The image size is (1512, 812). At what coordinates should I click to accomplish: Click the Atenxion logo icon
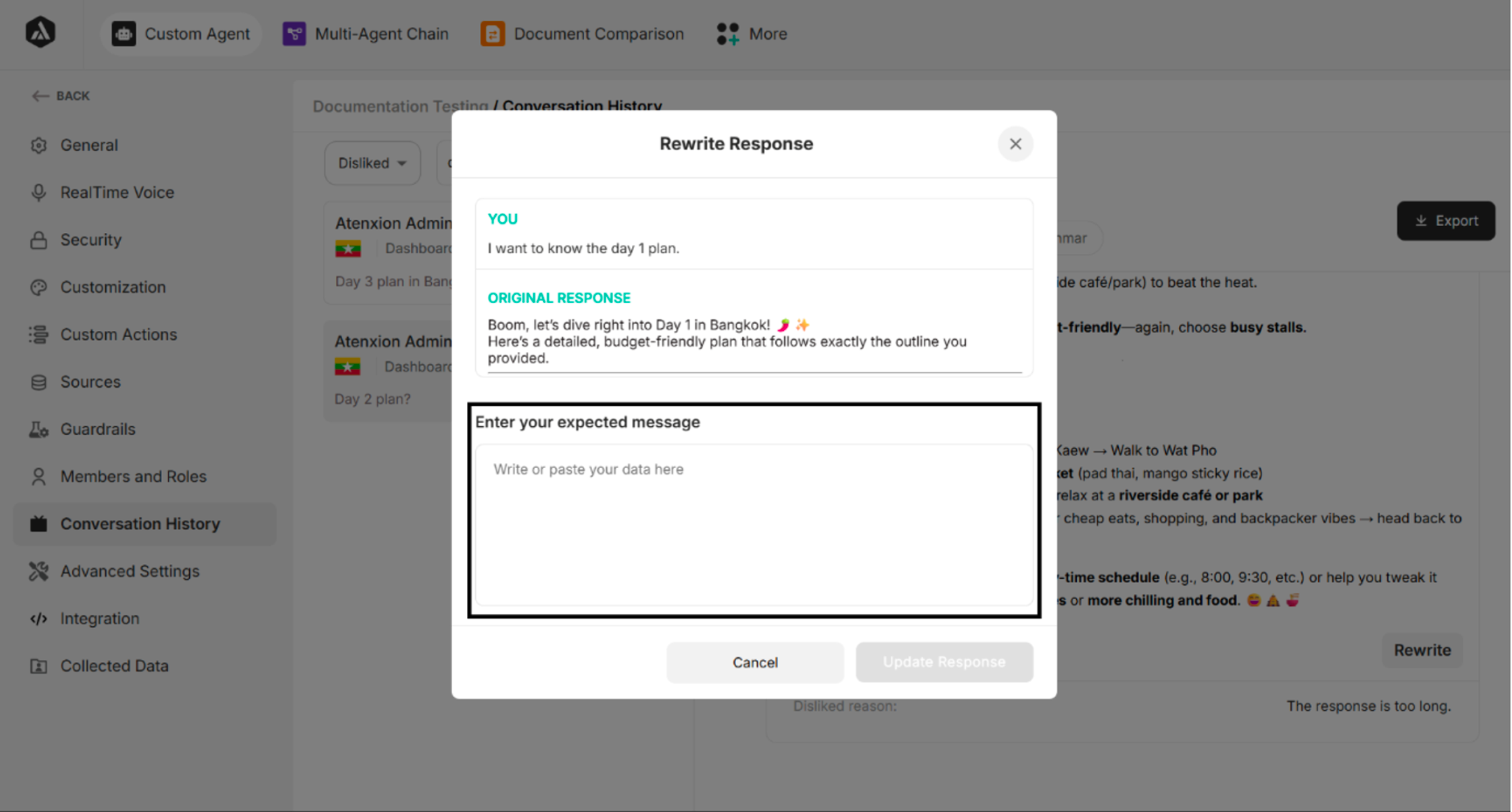[x=40, y=32]
